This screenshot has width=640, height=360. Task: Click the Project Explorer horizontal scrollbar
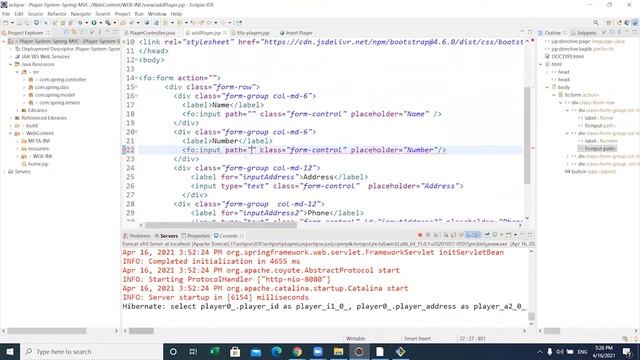tap(47, 331)
